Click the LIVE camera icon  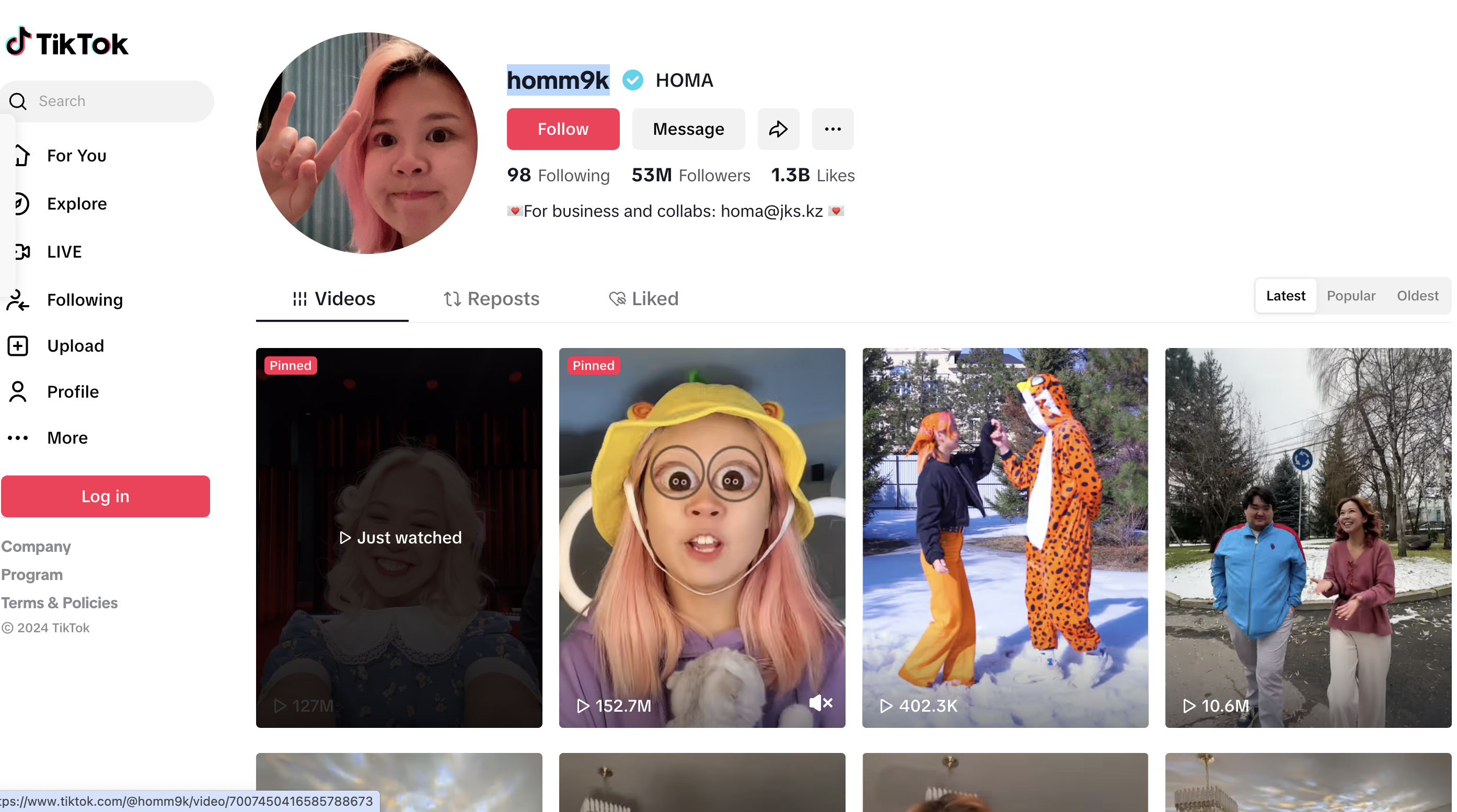pyautogui.click(x=22, y=252)
